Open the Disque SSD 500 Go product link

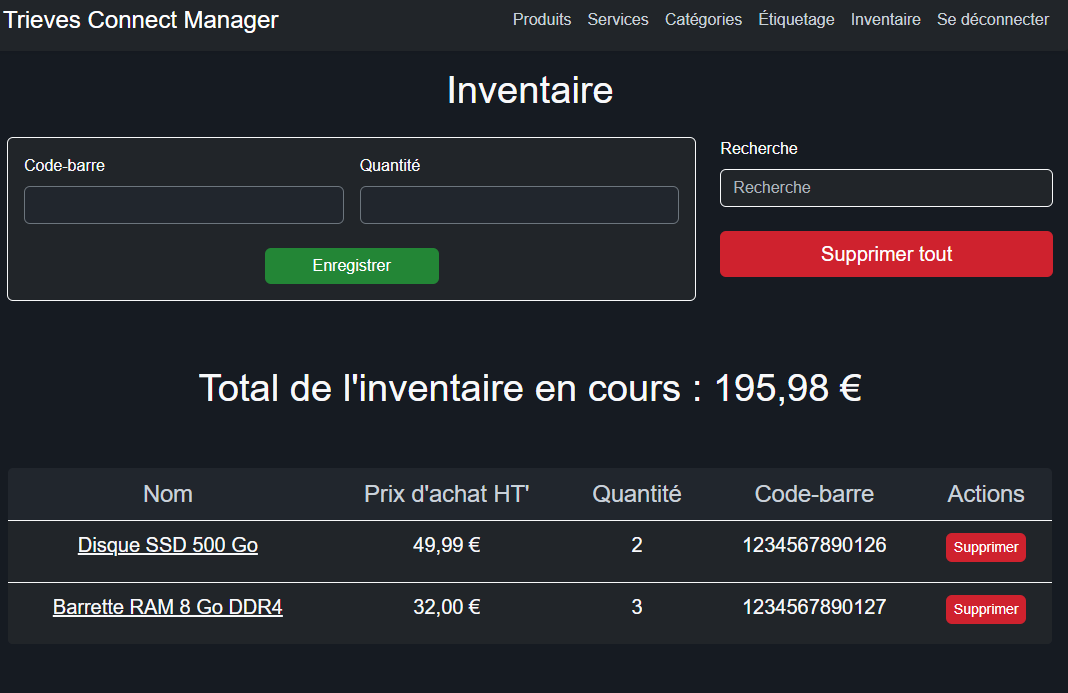pos(168,546)
